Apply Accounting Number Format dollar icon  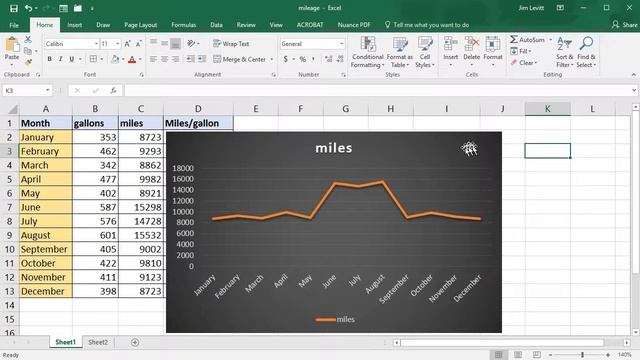[x=286, y=59]
